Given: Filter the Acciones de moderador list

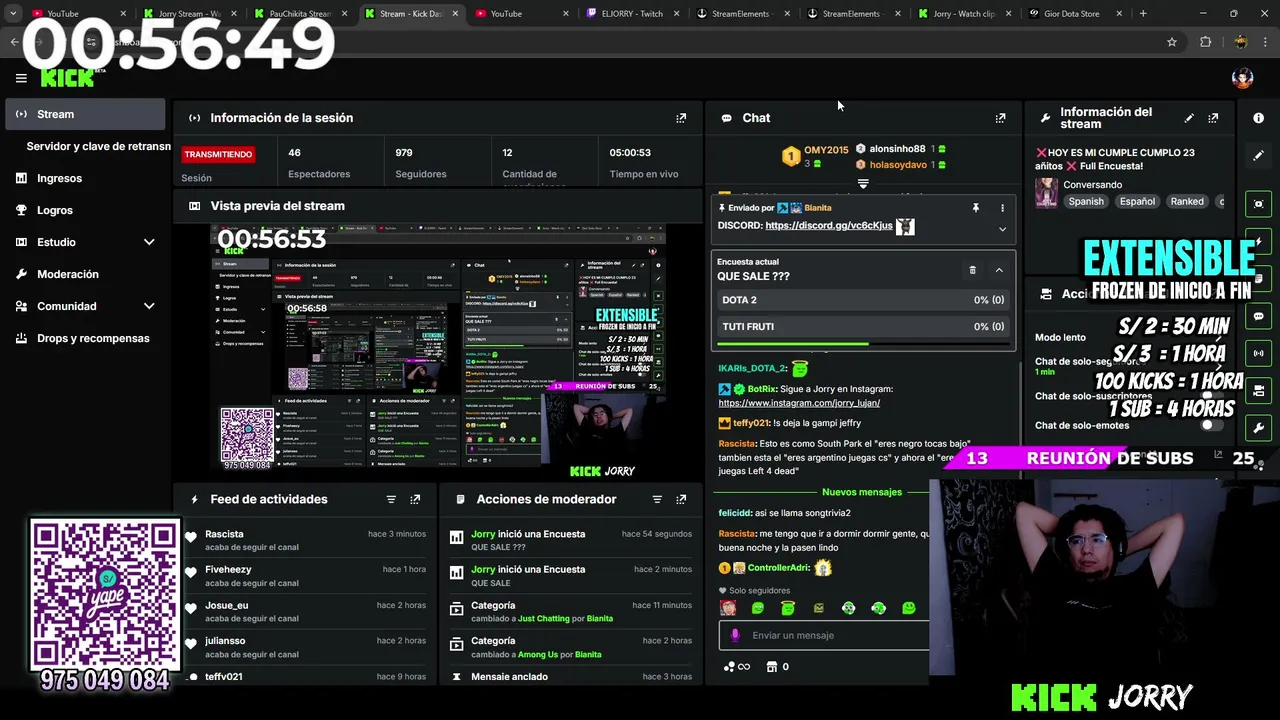Looking at the screenshot, I should 657,499.
